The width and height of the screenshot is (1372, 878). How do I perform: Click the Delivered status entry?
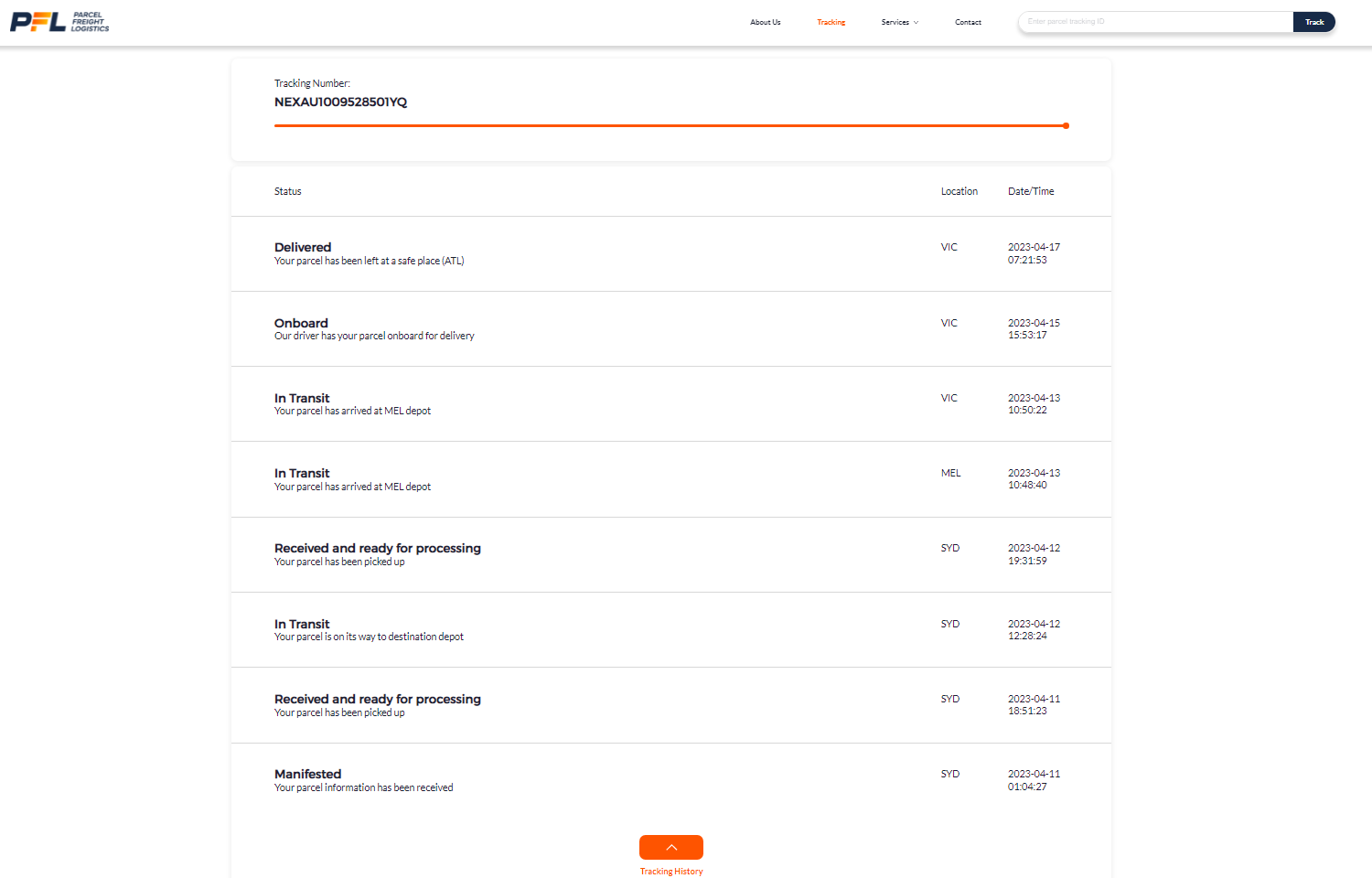[x=303, y=247]
